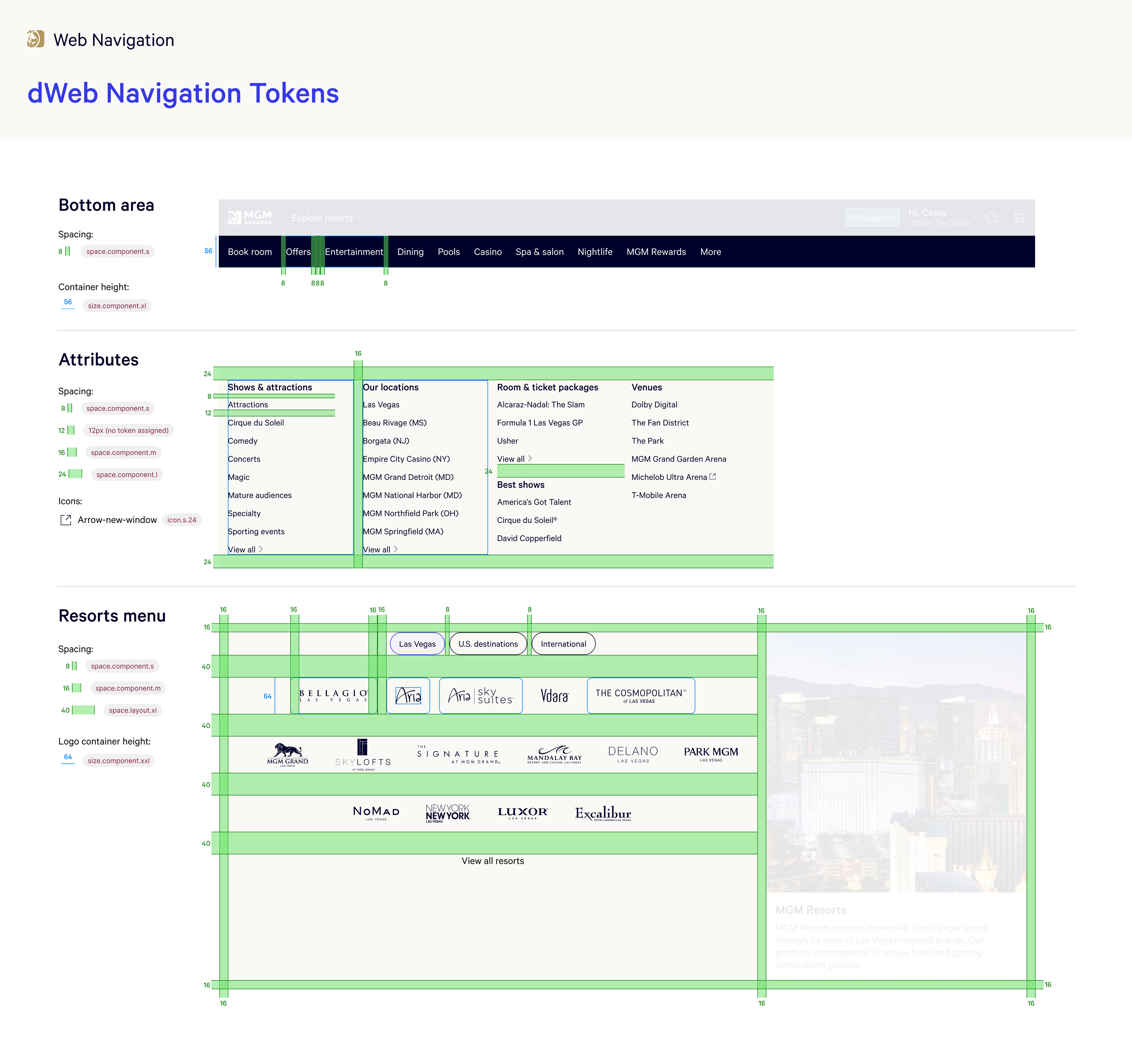Click the Mandalay Bay logo
Viewport: 1132px width, 1064px height.
(x=555, y=755)
